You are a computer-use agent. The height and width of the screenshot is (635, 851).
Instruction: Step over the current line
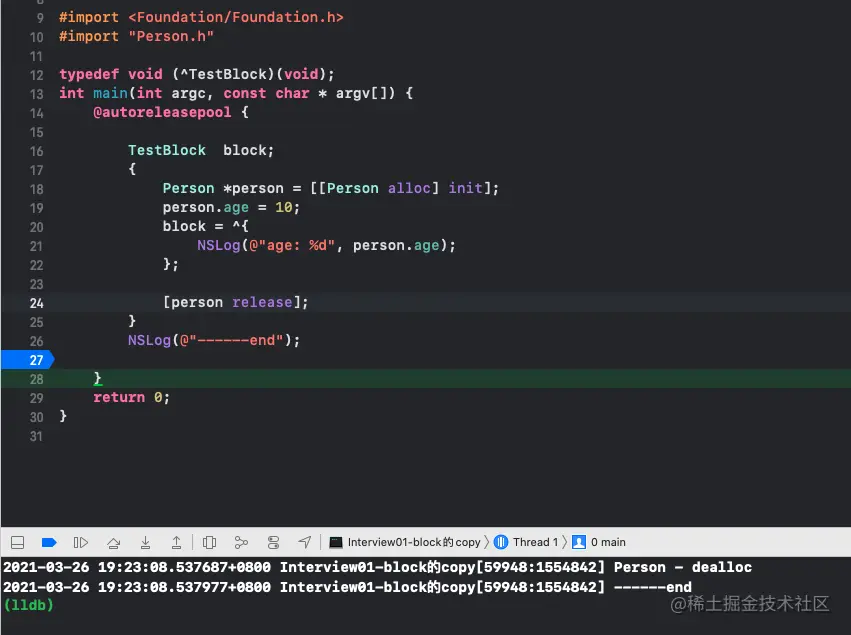[x=113, y=542]
